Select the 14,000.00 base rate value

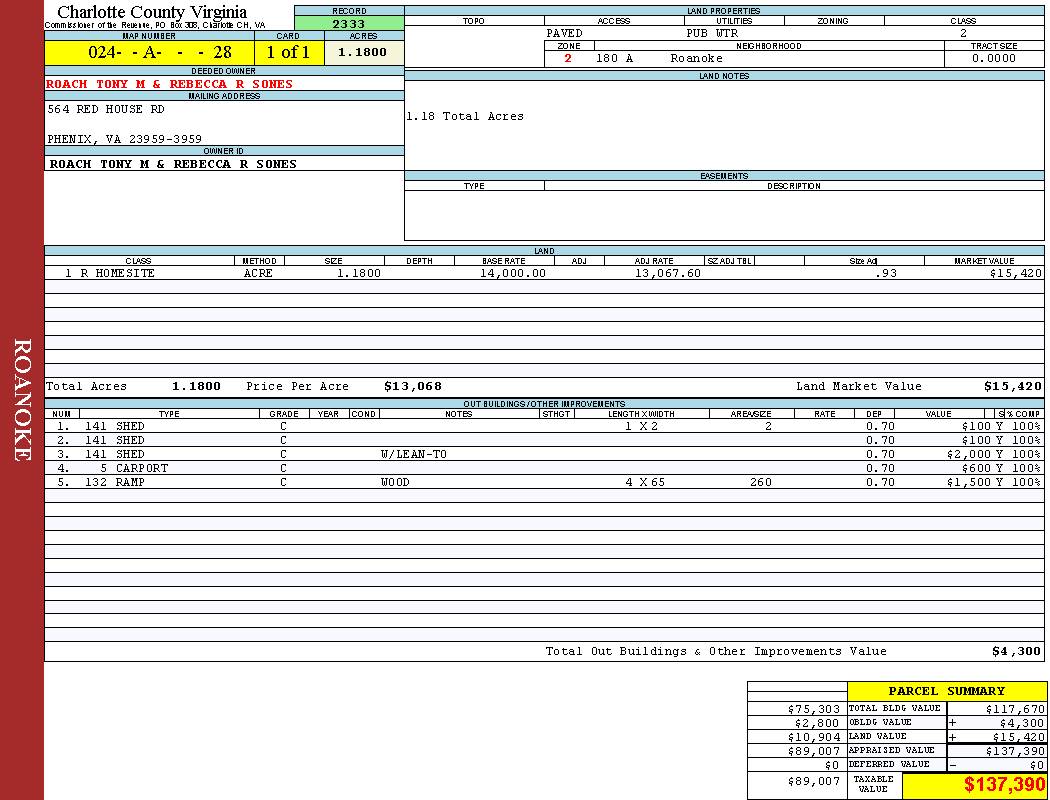point(513,273)
